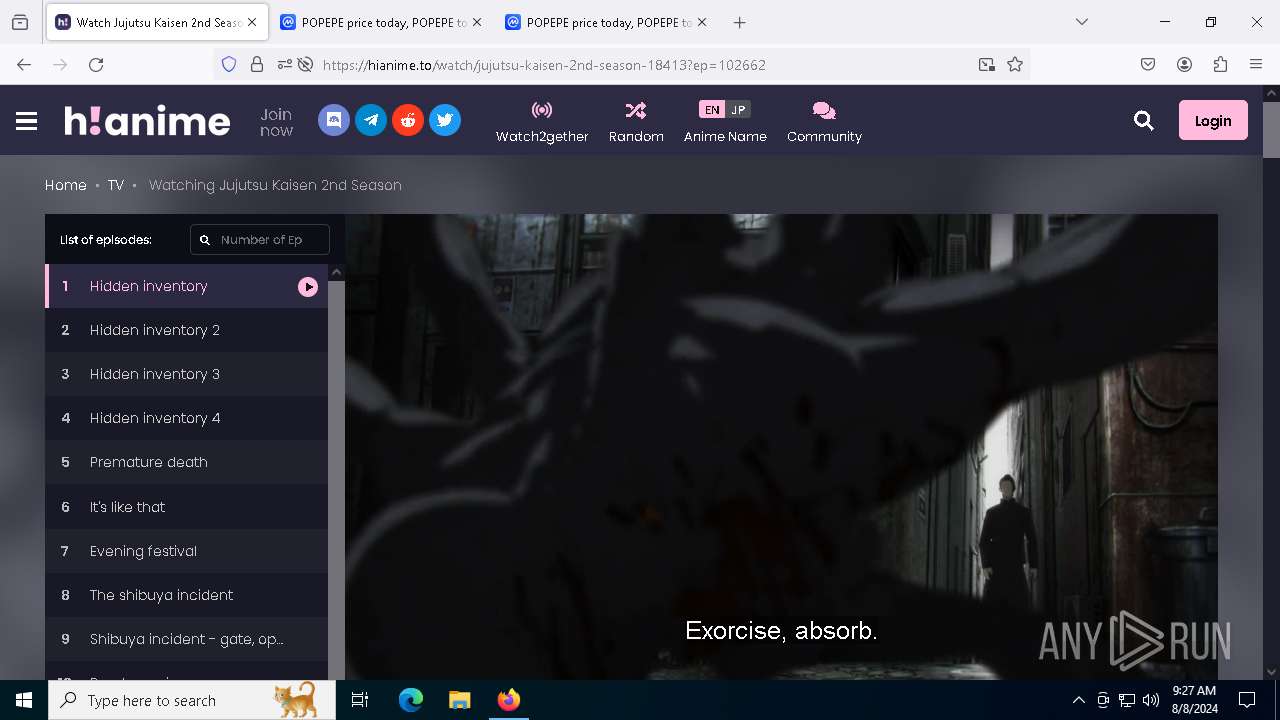The height and width of the screenshot is (720, 1280).
Task: Go to Home breadcrumb
Action: tap(66, 185)
